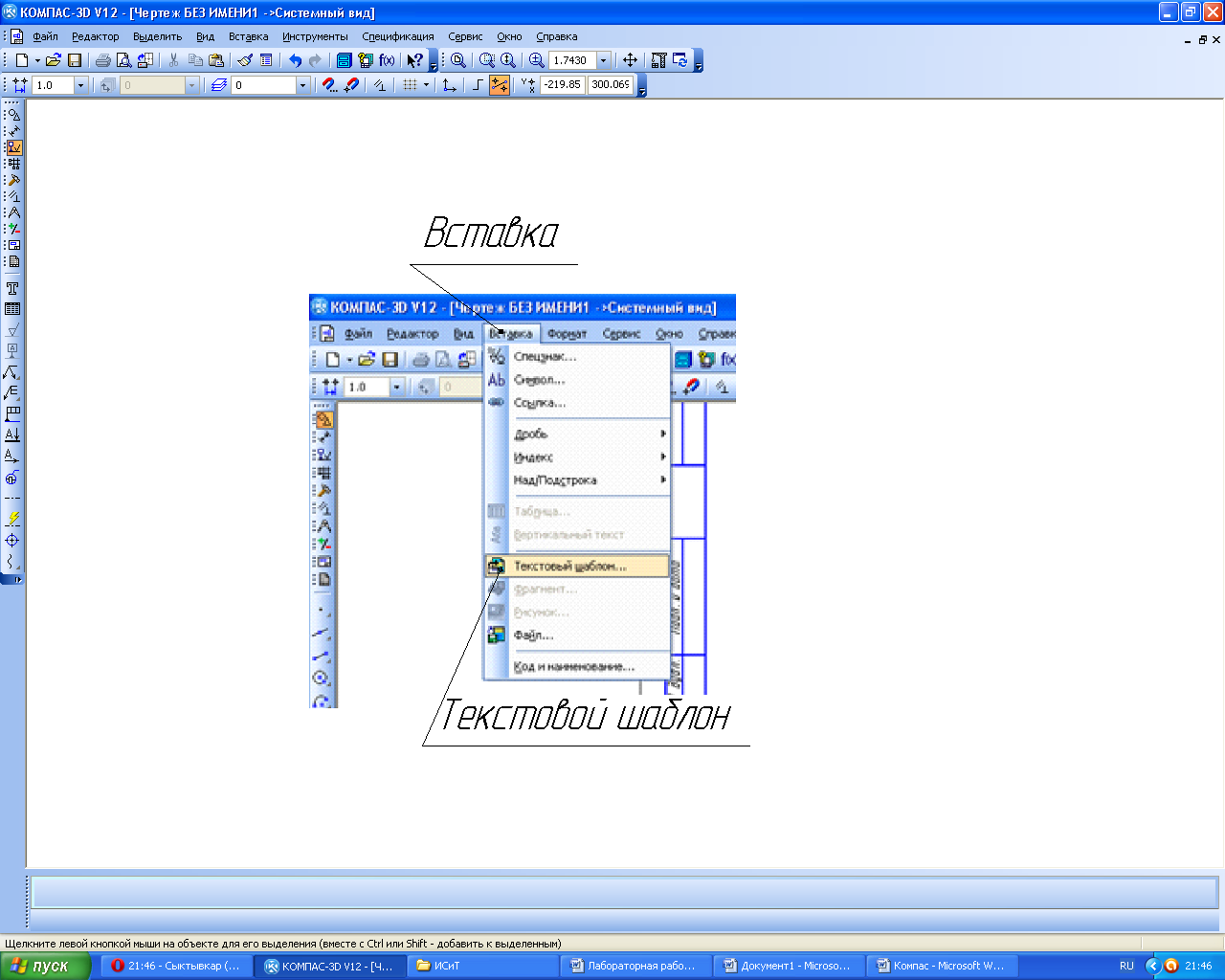
Task: Open the ИСиТ folder taskbar button
Action: (x=483, y=966)
